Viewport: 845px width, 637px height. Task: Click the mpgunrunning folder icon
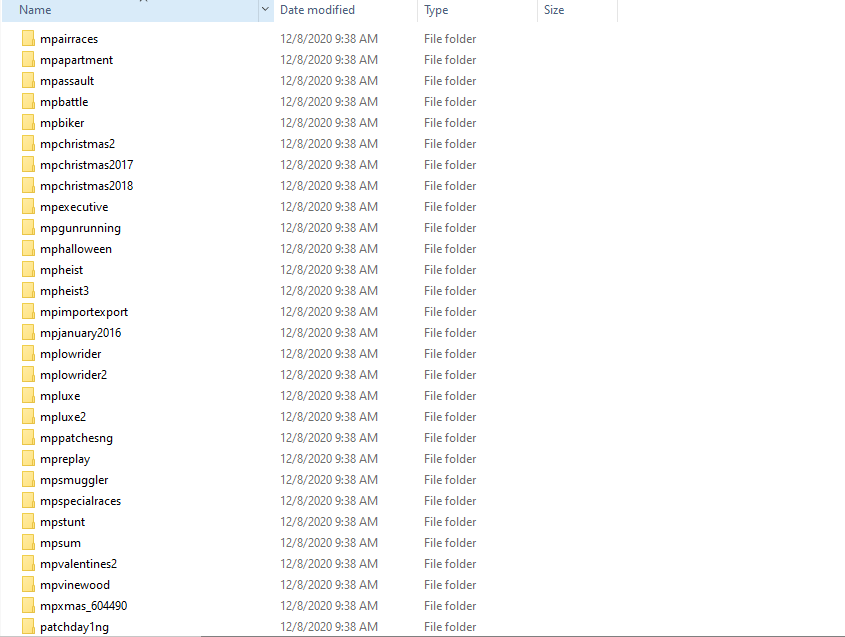pyautogui.click(x=29, y=228)
